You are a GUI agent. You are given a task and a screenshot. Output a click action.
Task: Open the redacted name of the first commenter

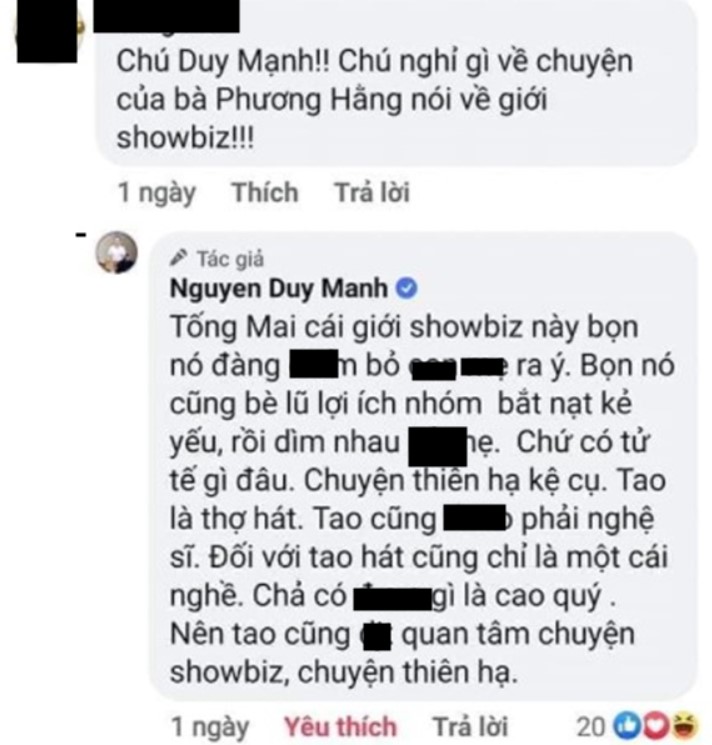pyautogui.click(x=166, y=16)
